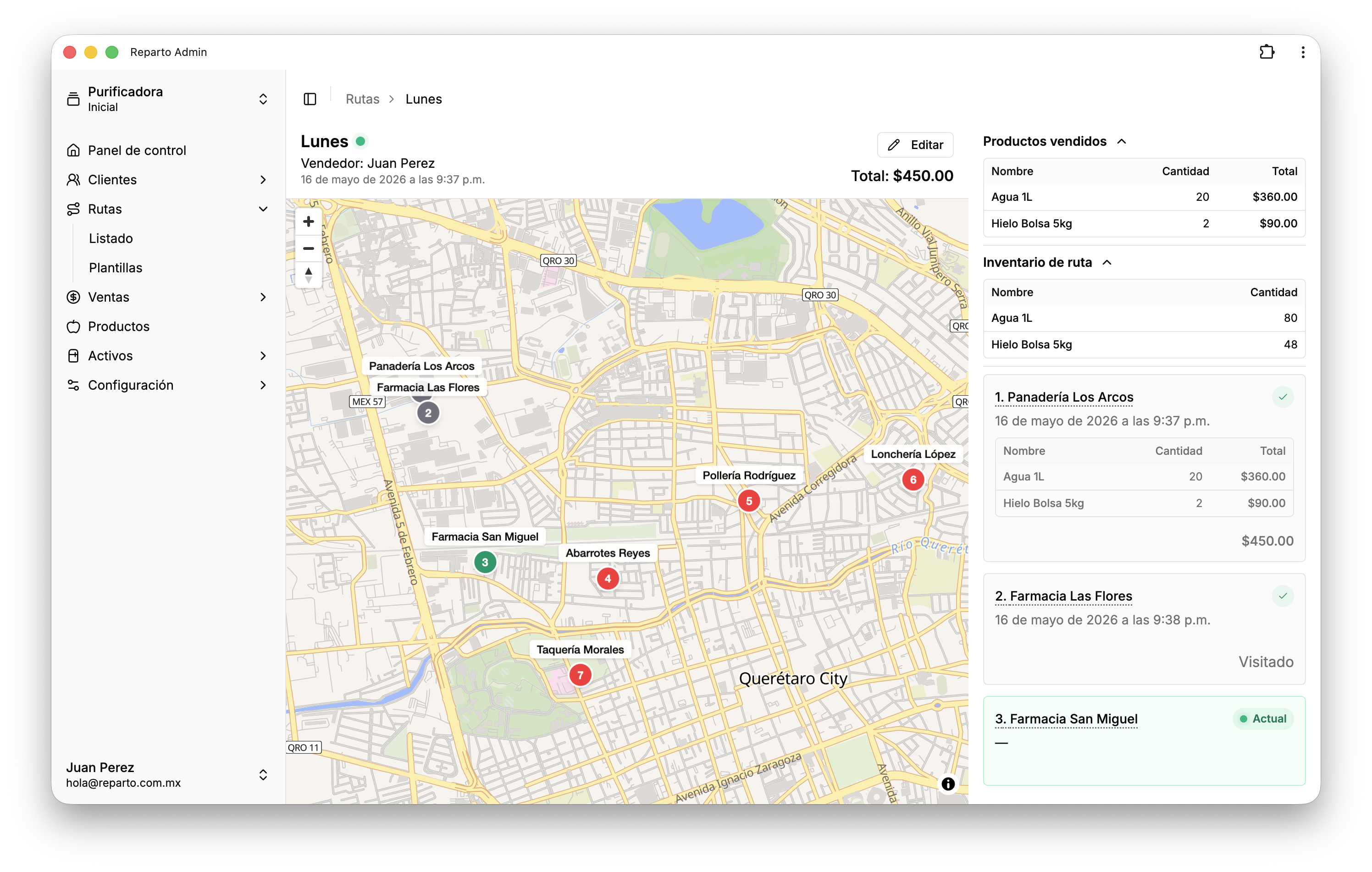This screenshot has width=1372, height=872.
Task: Open the three-dot window menu
Action: click(1303, 52)
